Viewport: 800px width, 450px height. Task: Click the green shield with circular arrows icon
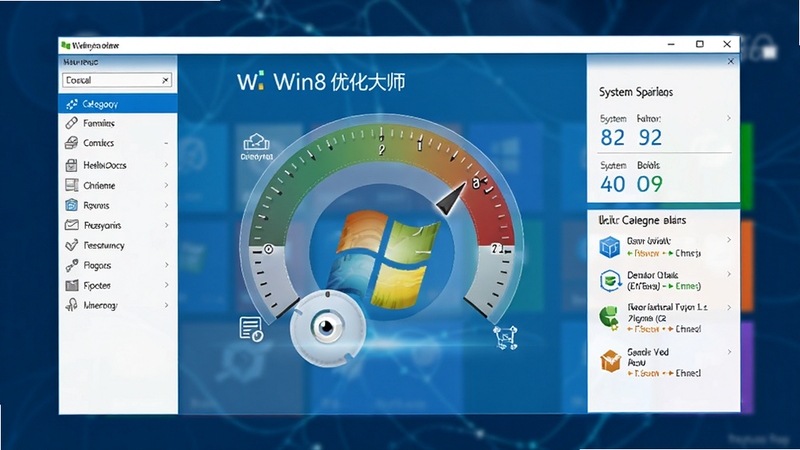pyautogui.click(x=609, y=281)
